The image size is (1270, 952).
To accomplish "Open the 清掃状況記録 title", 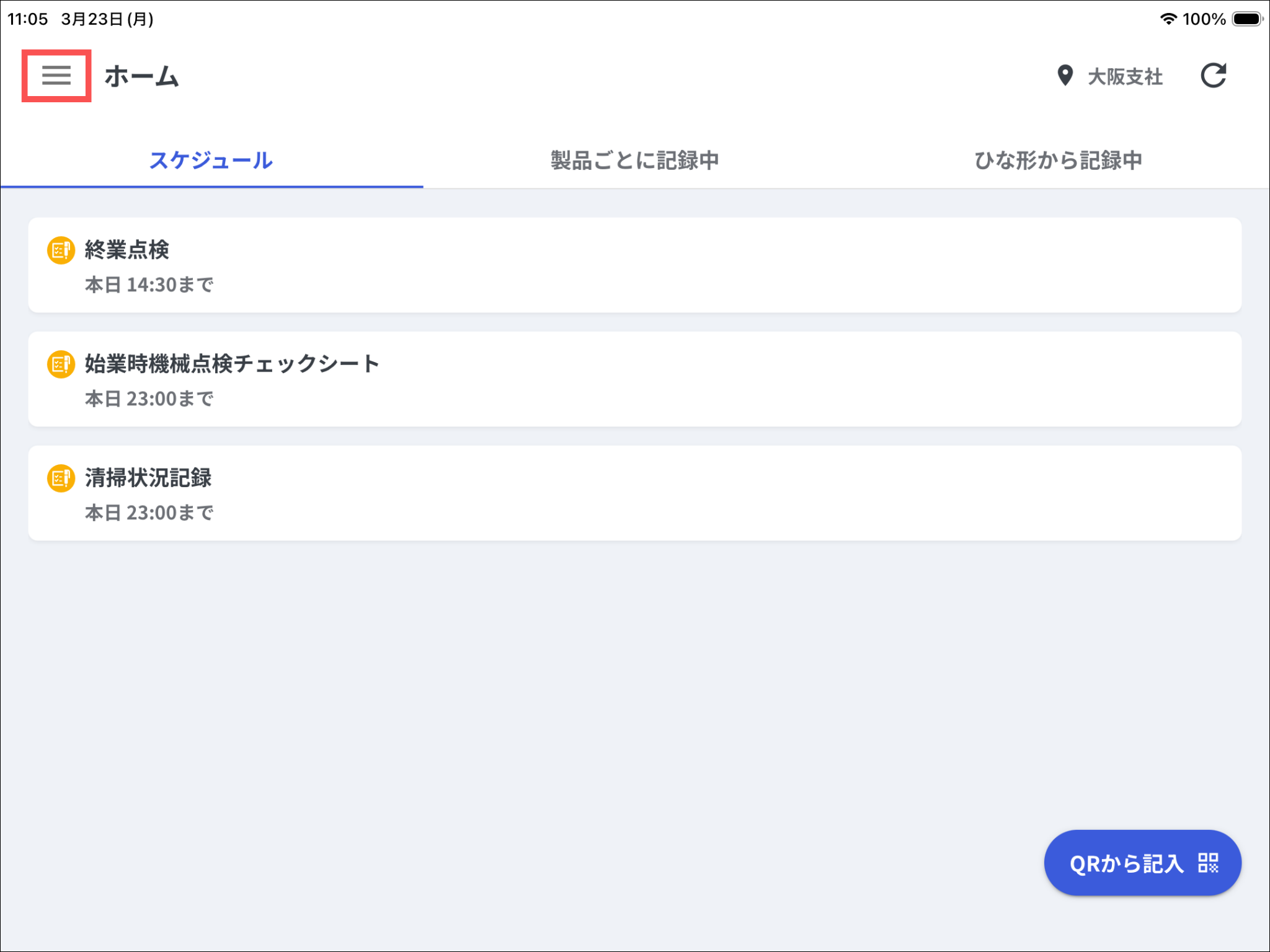I will click(148, 478).
